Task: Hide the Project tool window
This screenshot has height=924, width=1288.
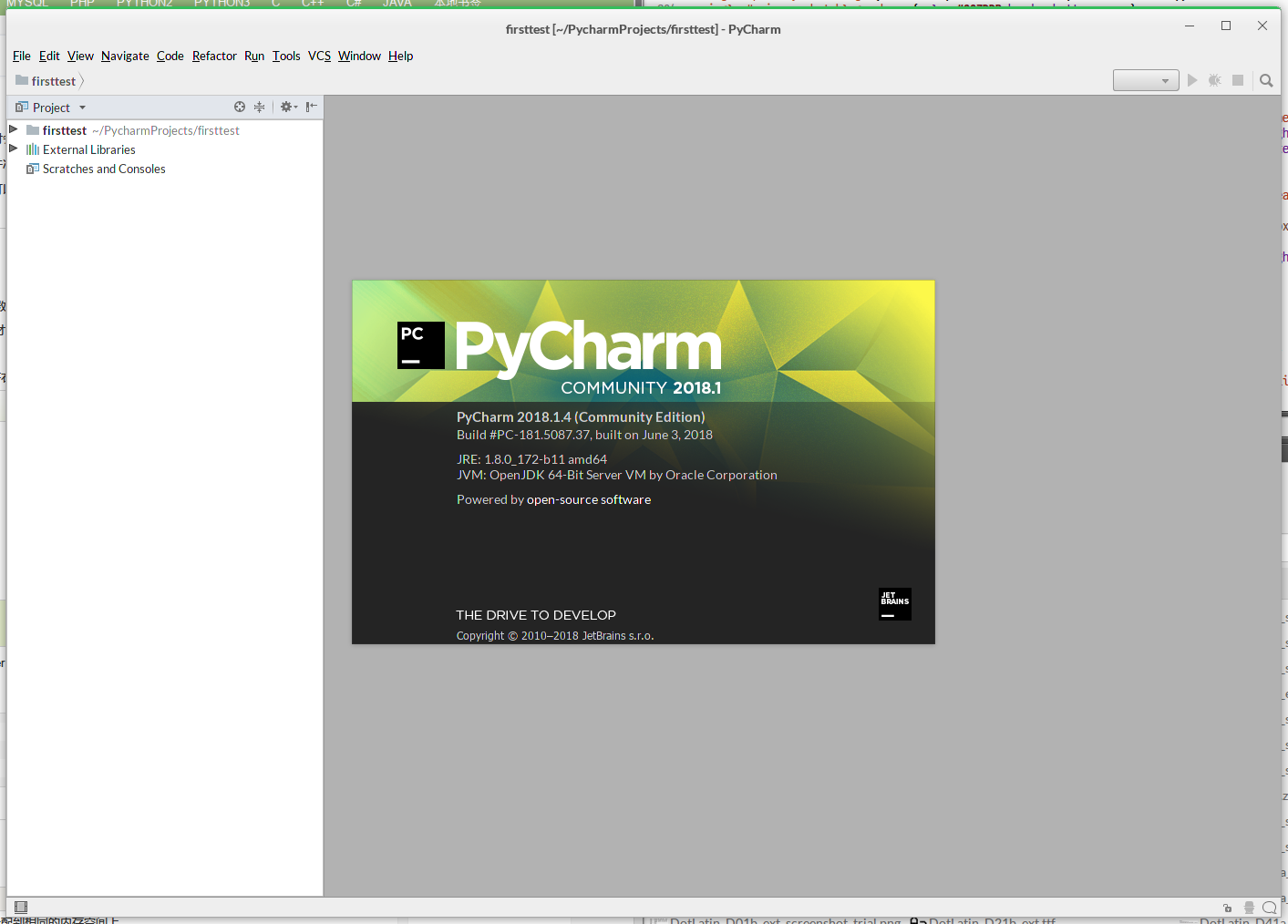Action: point(312,107)
